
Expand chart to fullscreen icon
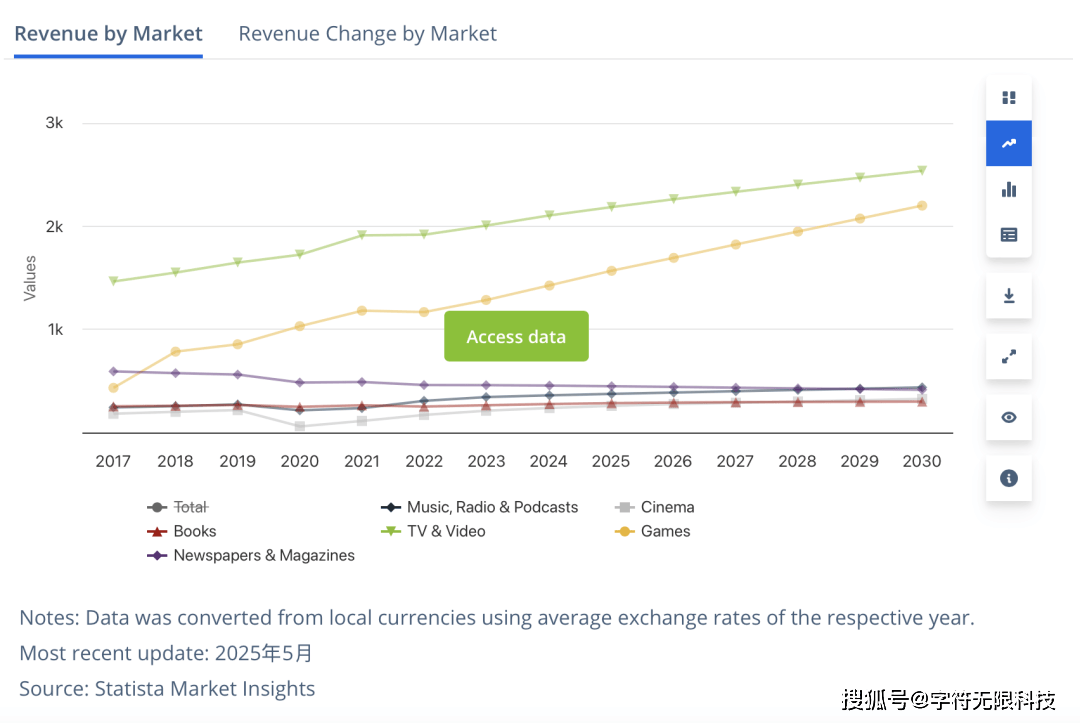point(1008,357)
